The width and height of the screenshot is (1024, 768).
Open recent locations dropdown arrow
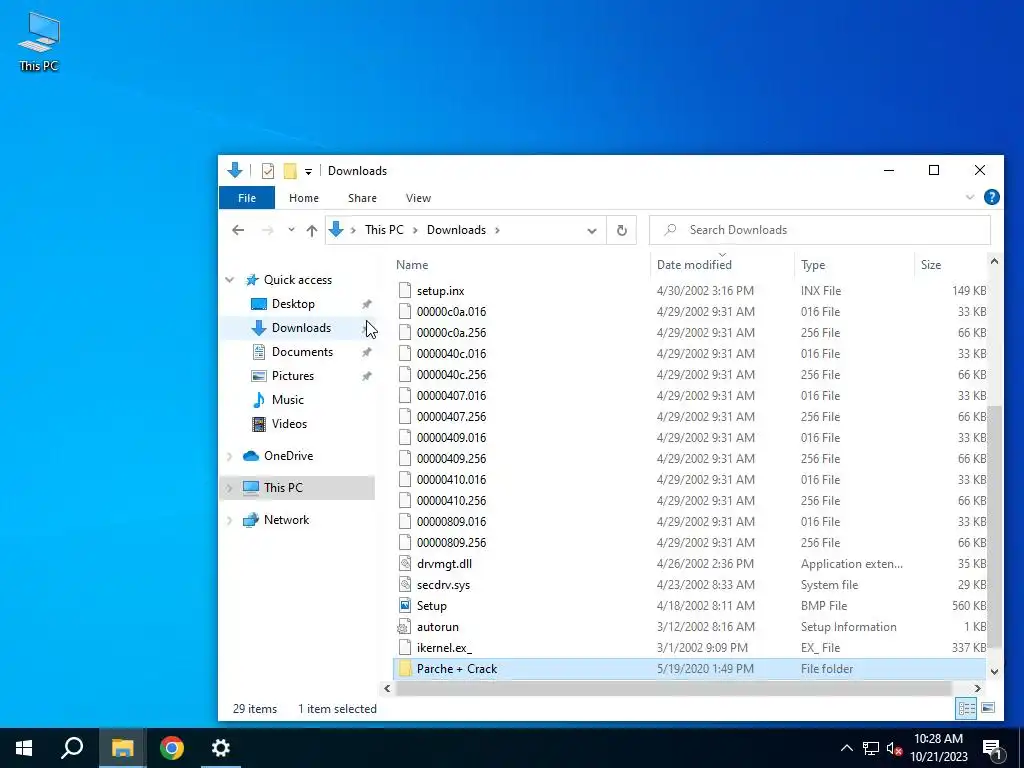point(291,230)
